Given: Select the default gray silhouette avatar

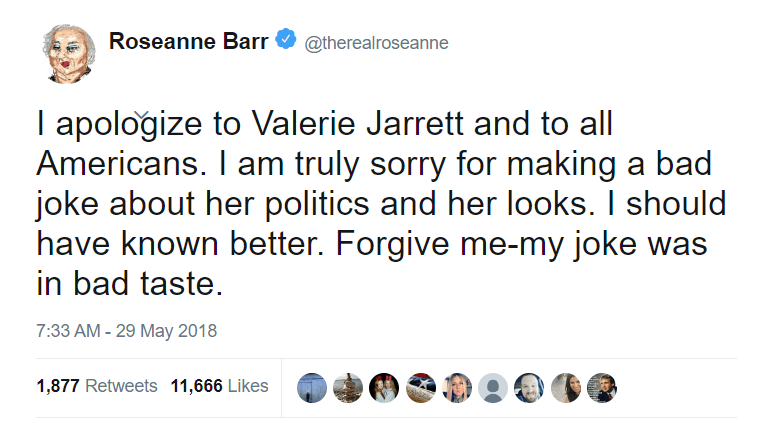Looking at the screenshot, I should point(493,387).
